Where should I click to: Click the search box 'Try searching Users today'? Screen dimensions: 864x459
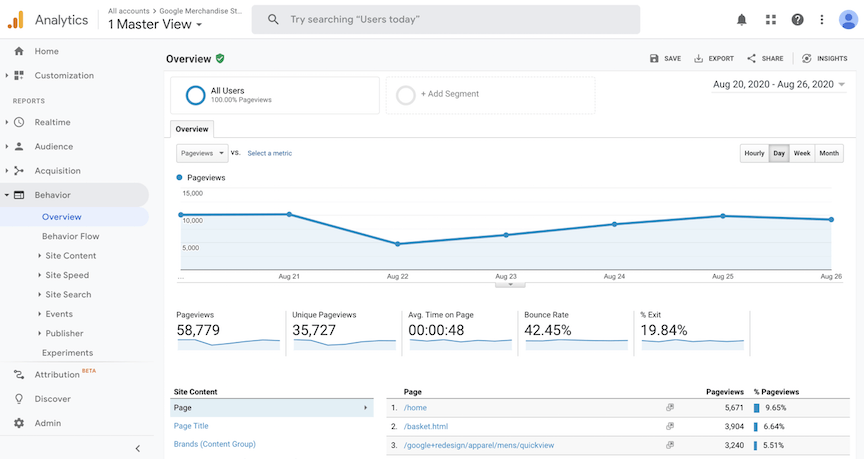[x=446, y=19]
